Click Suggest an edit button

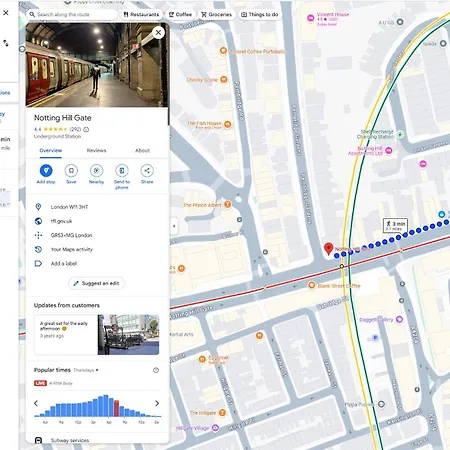pyautogui.click(x=96, y=283)
